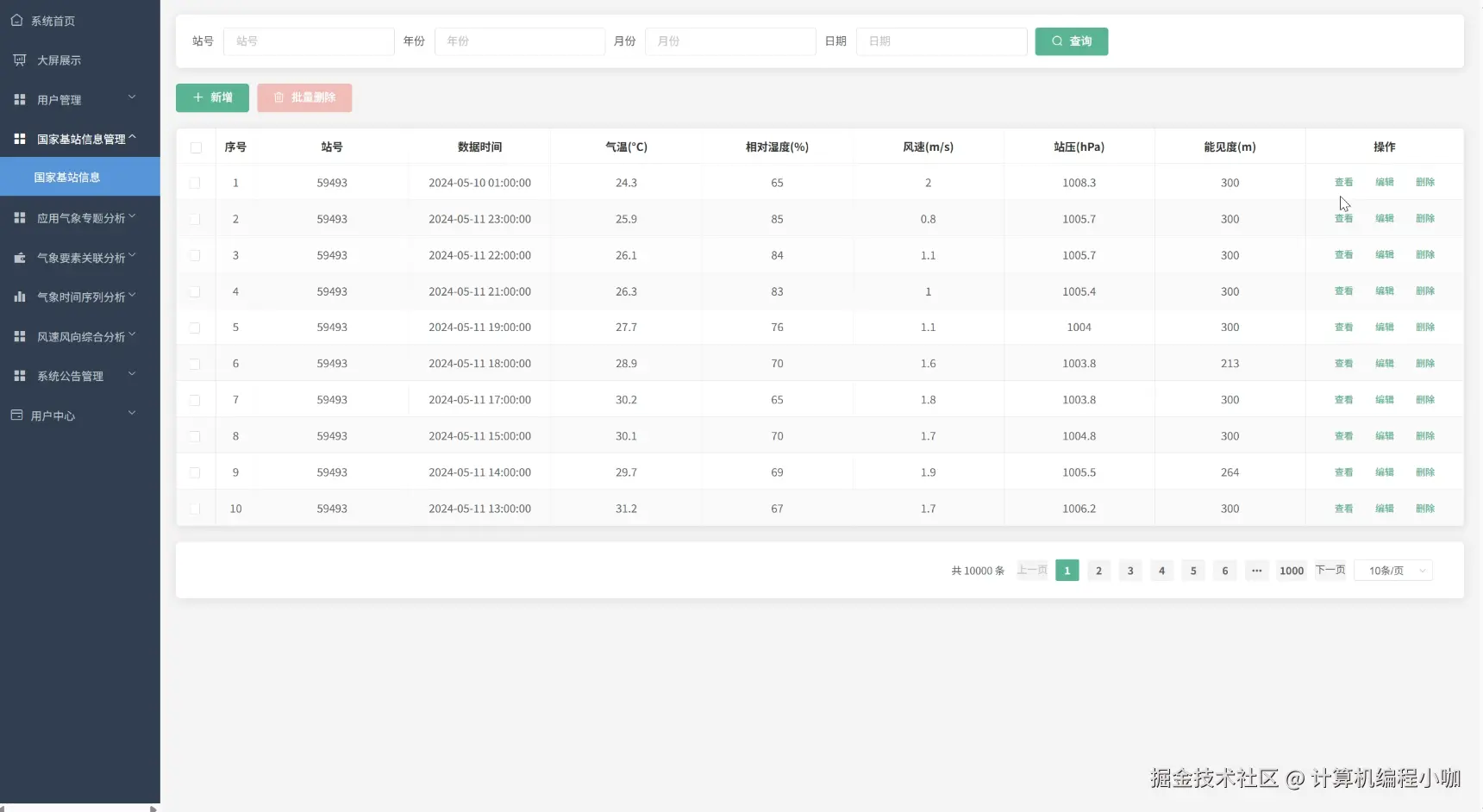Click the screen icon beside 大屏展示

(x=20, y=59)
